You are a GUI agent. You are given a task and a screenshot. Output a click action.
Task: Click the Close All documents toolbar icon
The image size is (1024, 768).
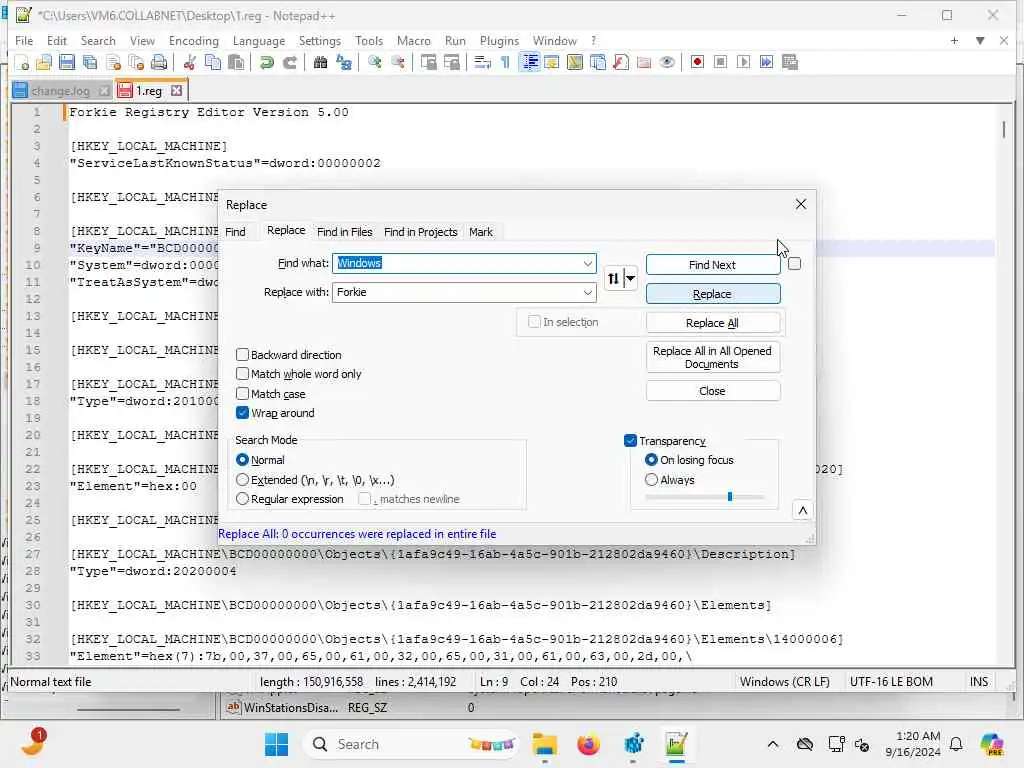coord(136,63)
